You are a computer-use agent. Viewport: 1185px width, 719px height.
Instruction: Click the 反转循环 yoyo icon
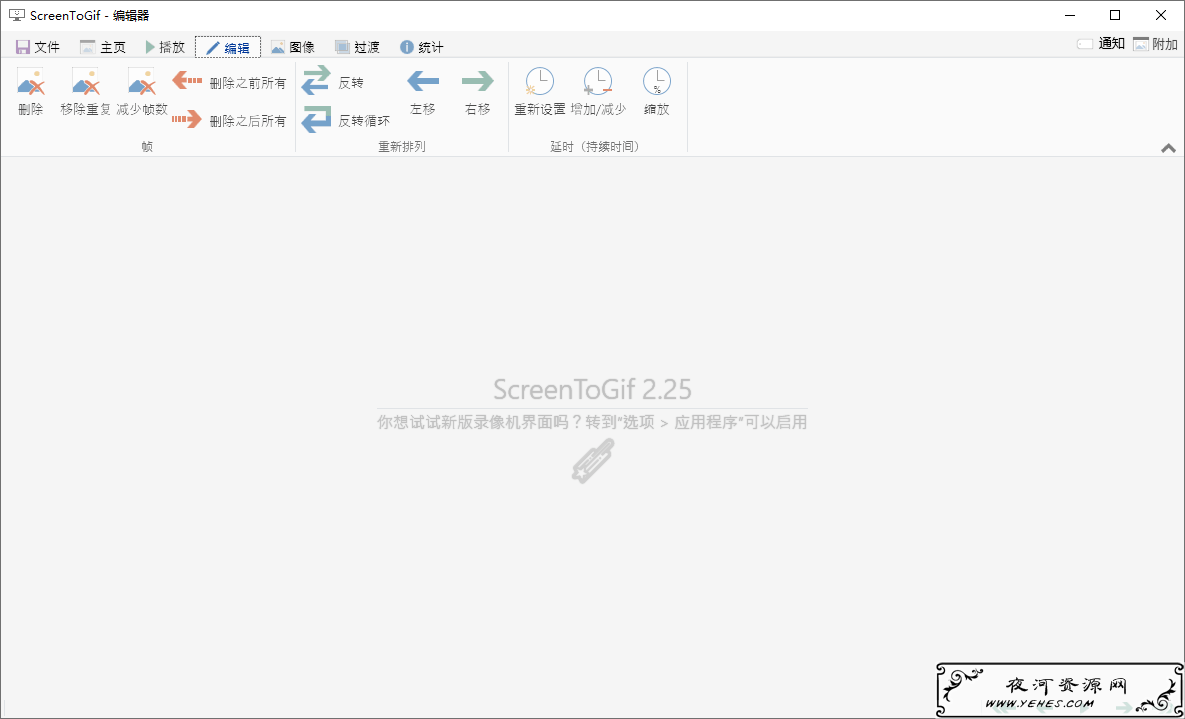[x=316, y=119]
